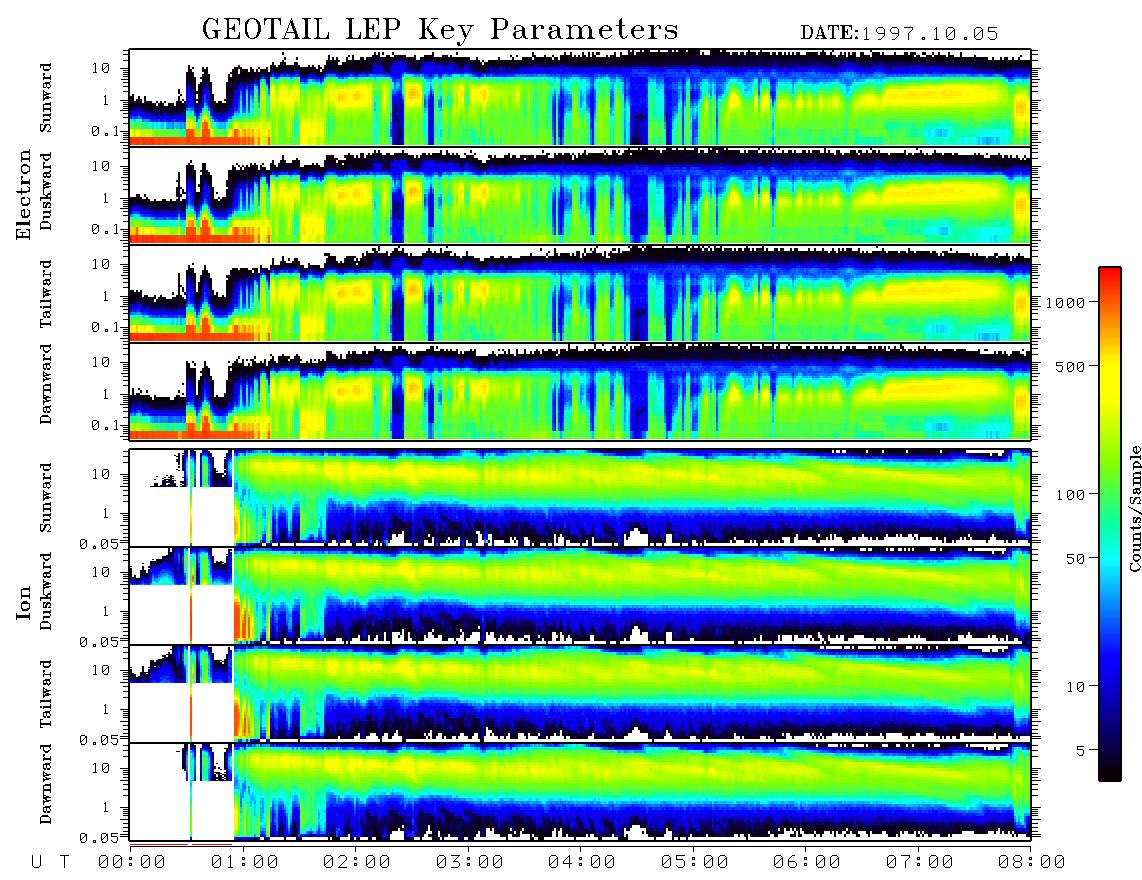
Task: Click the 0.05 tick of Ion Sunward
Action: [98, 543]
